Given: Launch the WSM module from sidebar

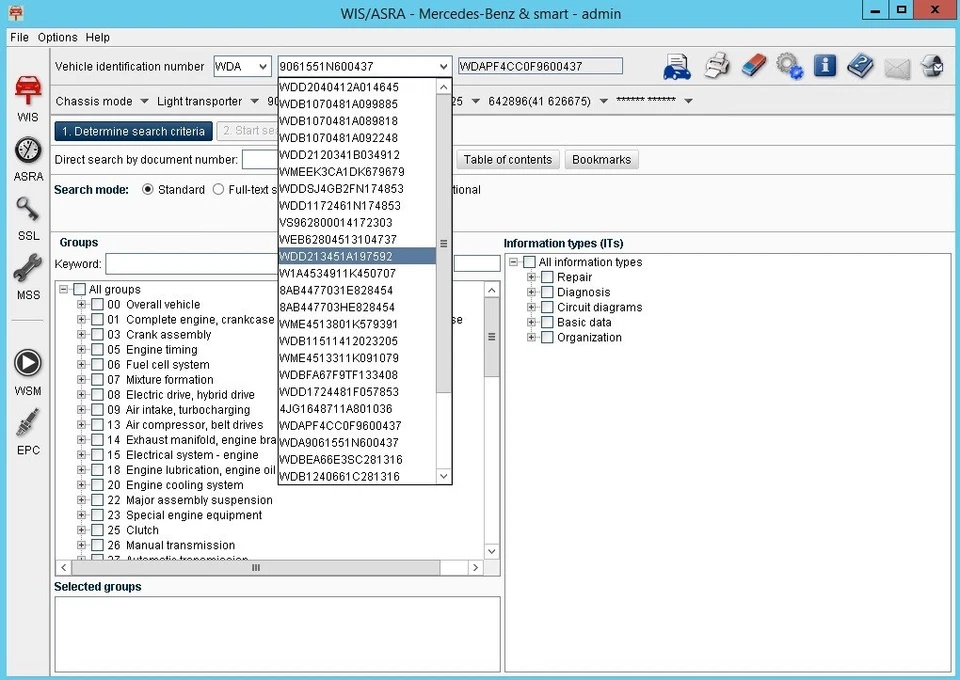Looking at the screenshot, I should pos(27,363).
